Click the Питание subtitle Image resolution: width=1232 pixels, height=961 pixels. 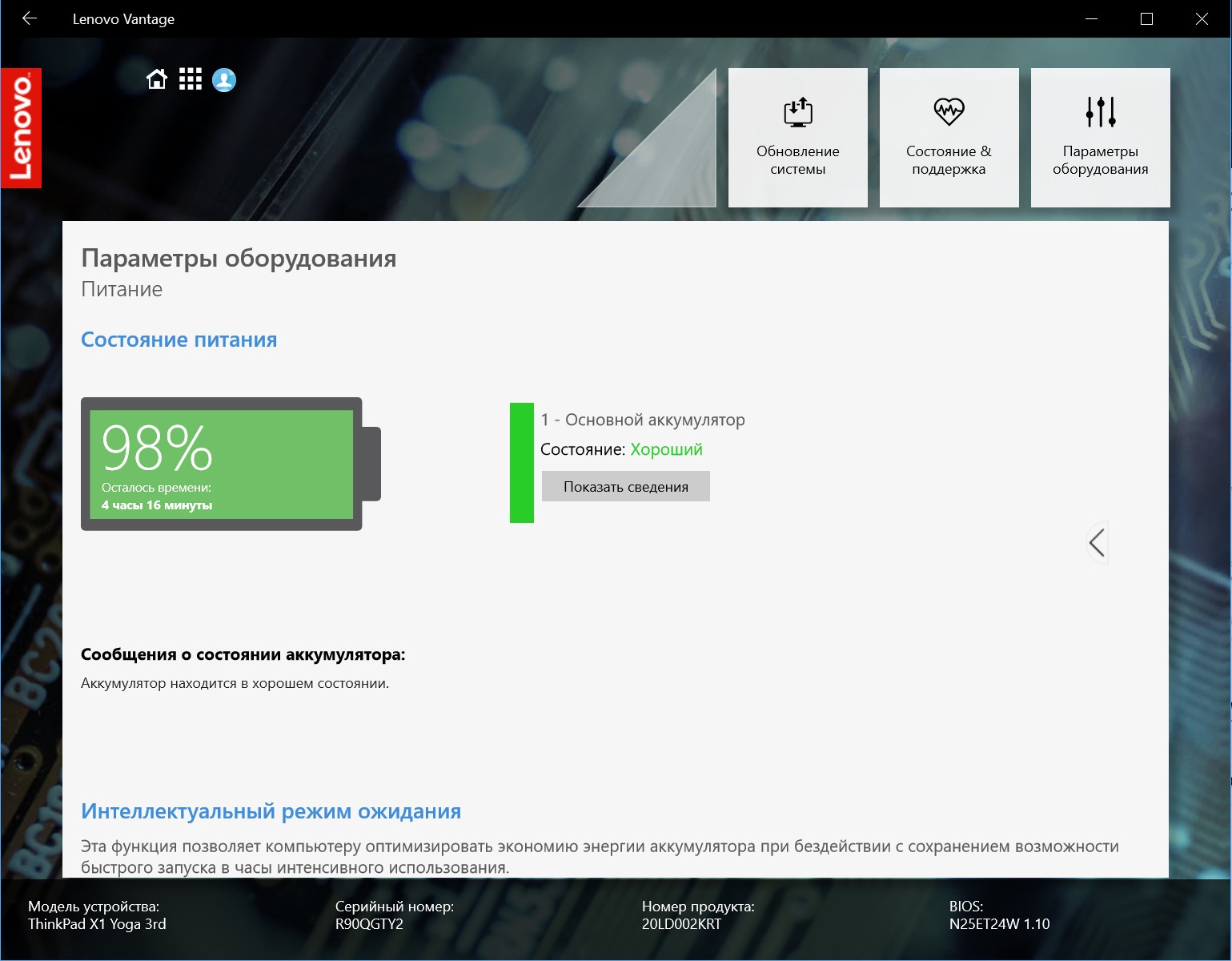point(122,289)
